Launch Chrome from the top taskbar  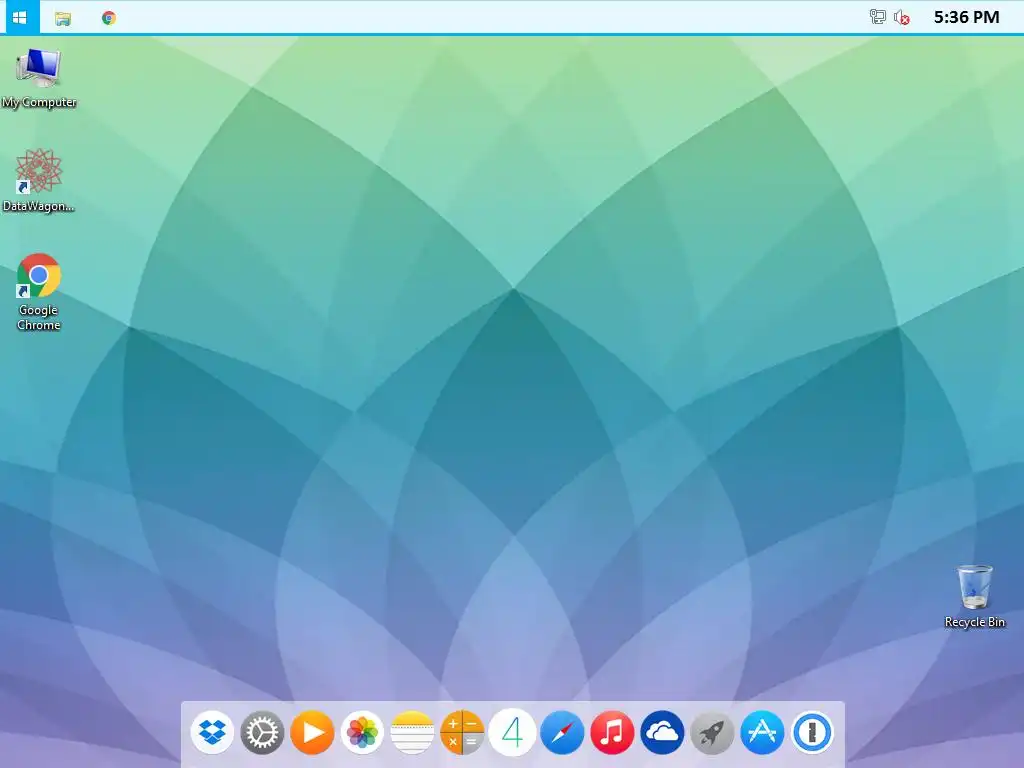pyautogui.click(x=109, y=18)
